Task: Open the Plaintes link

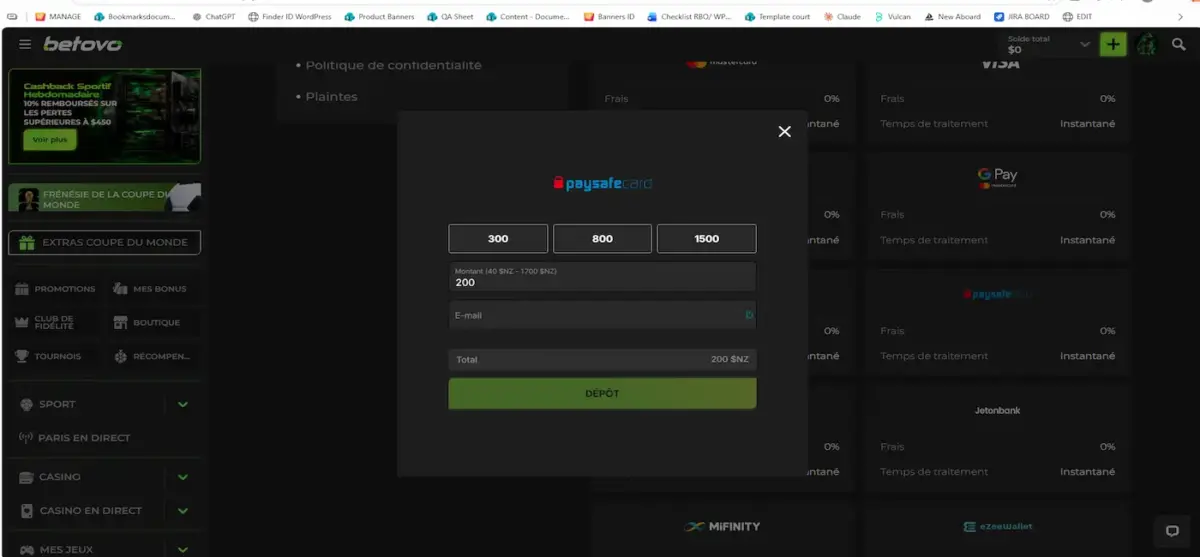Action: [331, 97]
